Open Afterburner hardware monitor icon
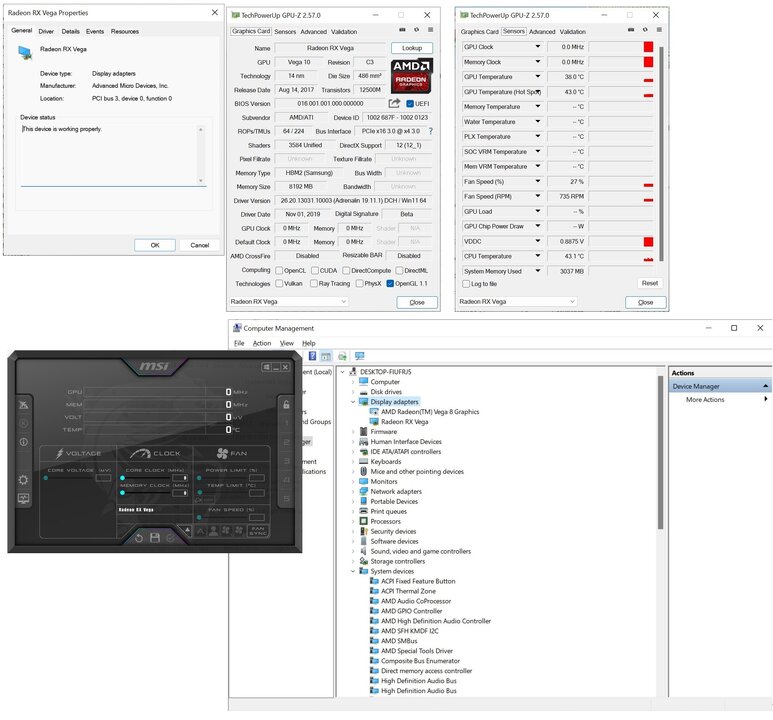The image size is (773, 720). [23, 498]
